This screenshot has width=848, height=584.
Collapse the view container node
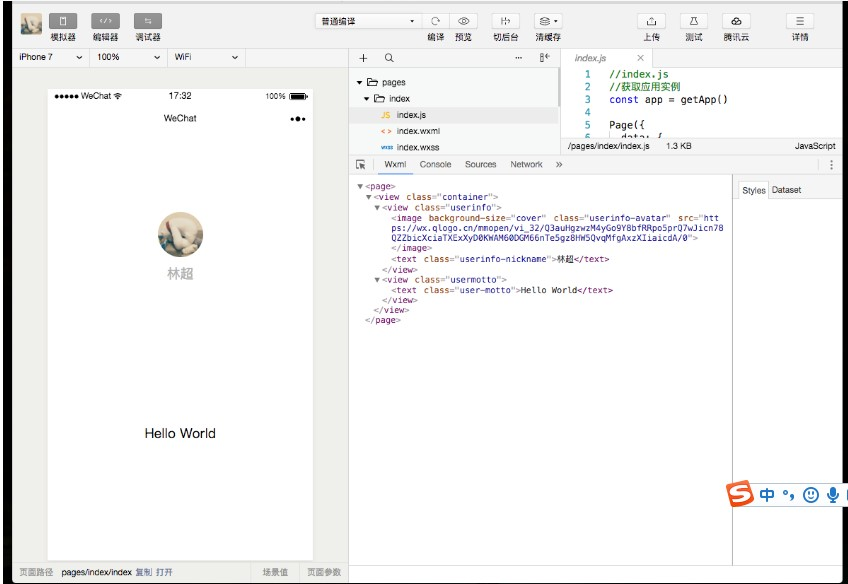click(368, 197)
